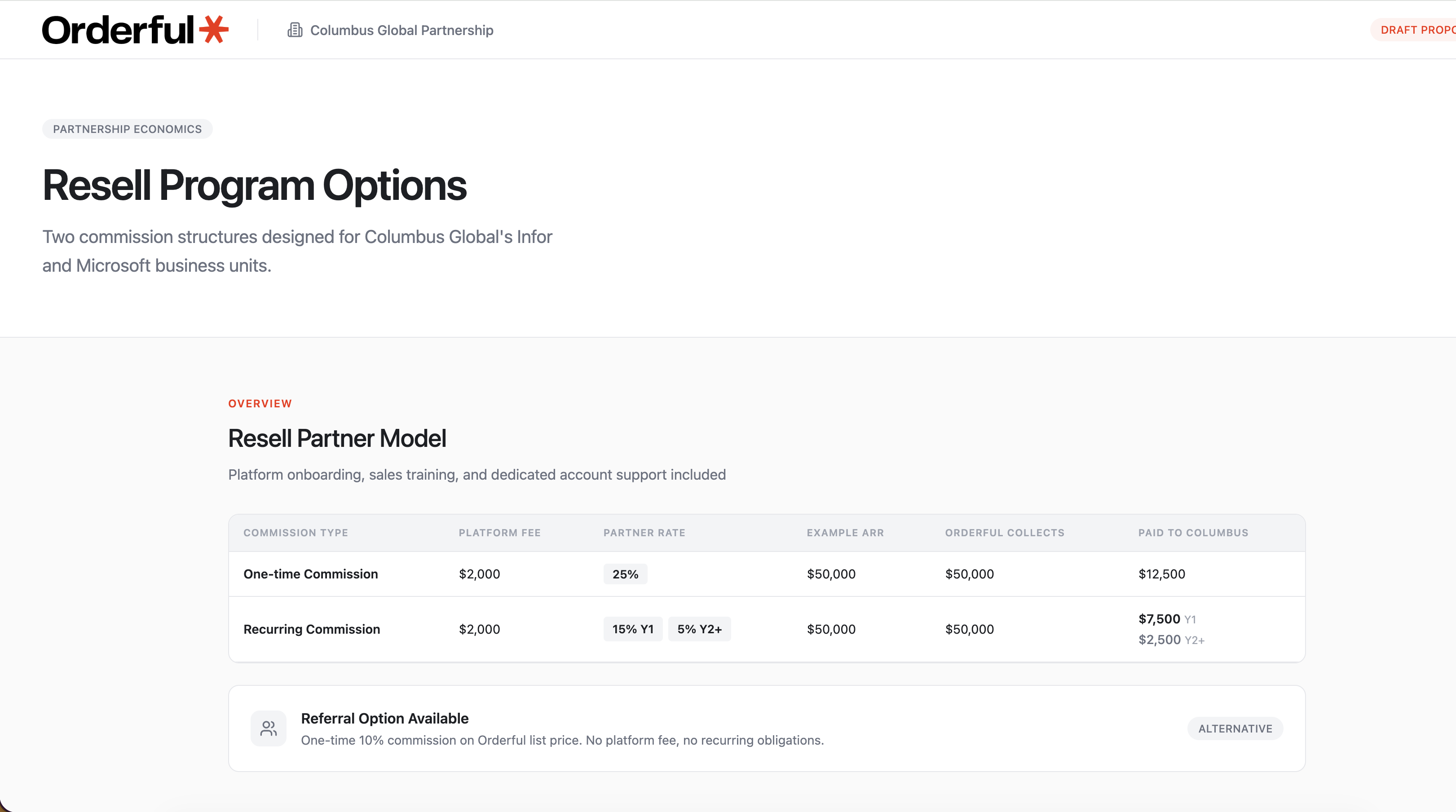Screen dimensions: 1456x812
Task: Click the people icon in Referral Option card
Action: tap(269, 728)
